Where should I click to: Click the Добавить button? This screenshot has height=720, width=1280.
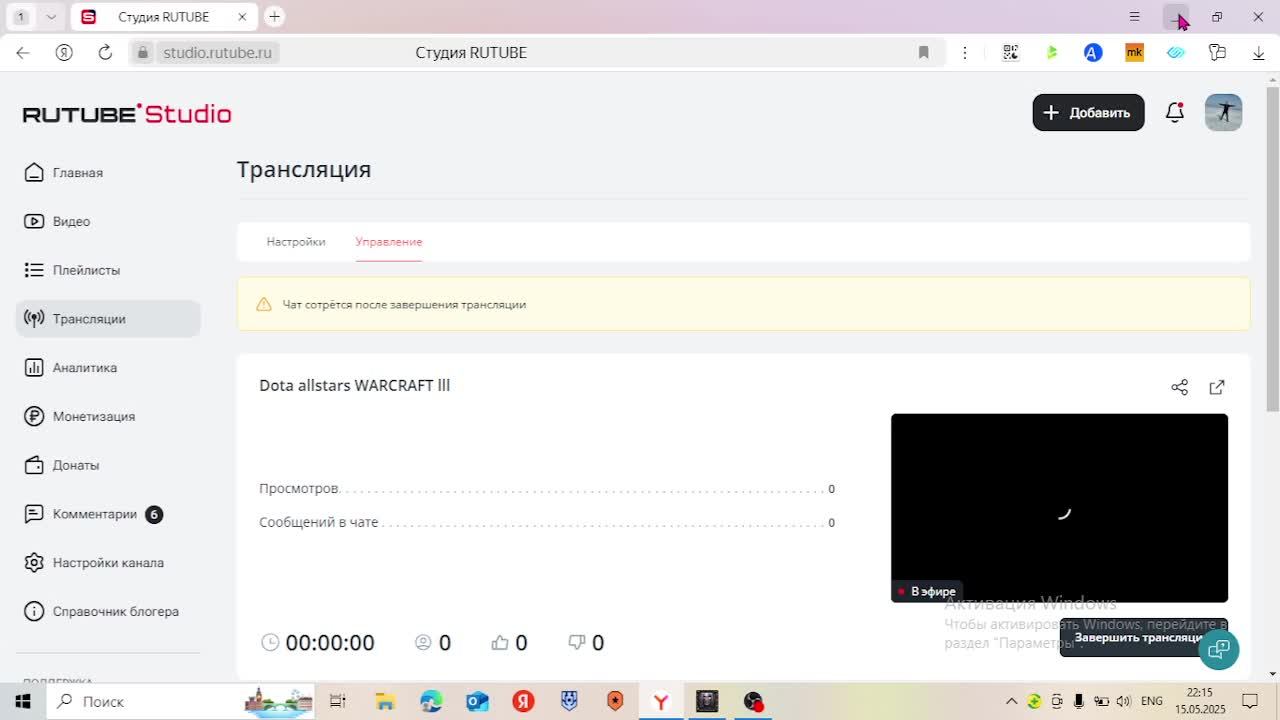pos(1088,113)
